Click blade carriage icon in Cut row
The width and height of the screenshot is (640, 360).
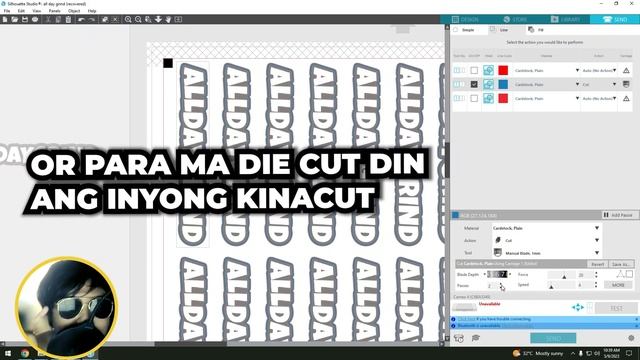tap(626, 84)
